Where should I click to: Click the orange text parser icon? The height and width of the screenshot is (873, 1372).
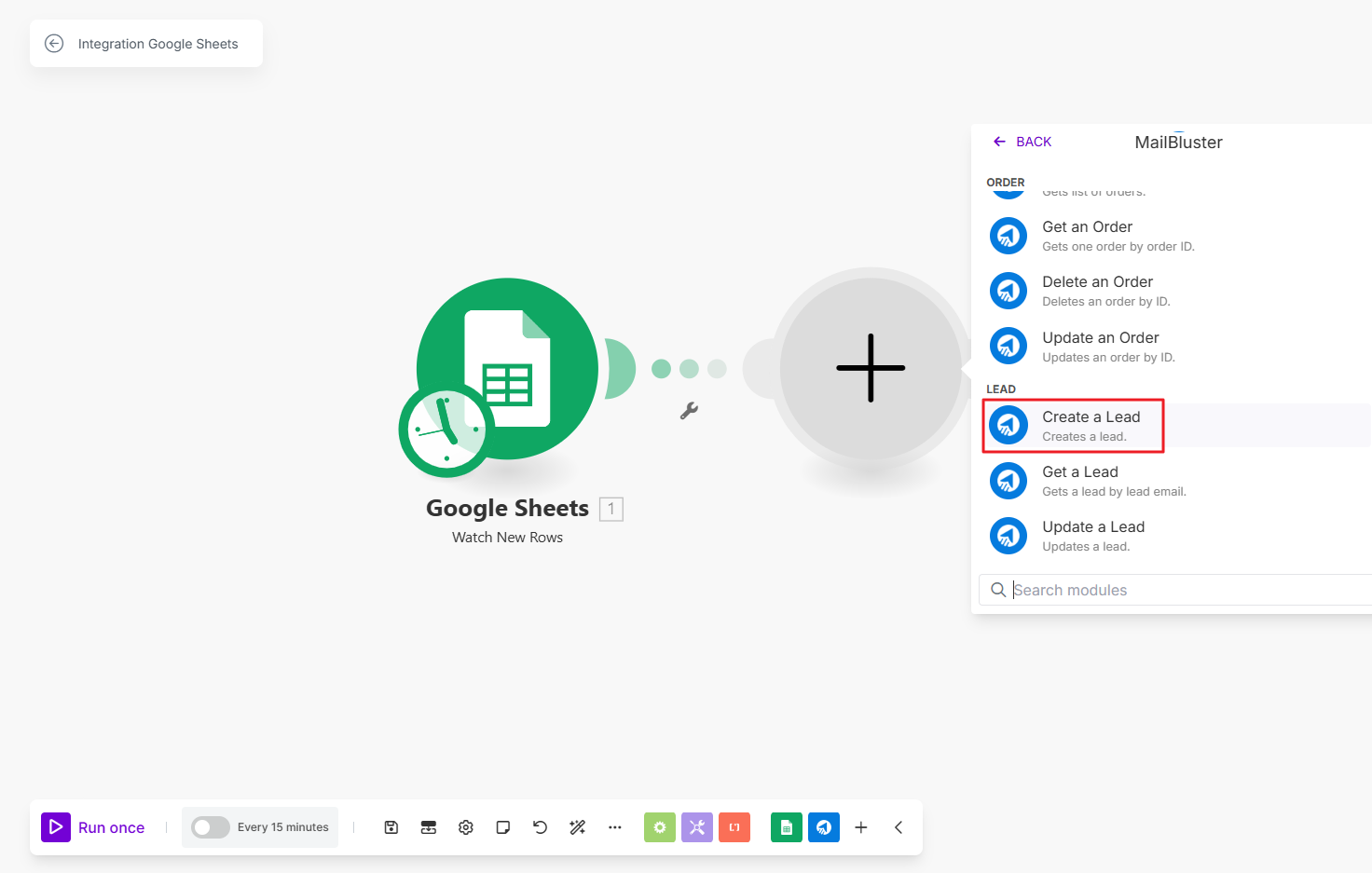(x=734, y=827)
